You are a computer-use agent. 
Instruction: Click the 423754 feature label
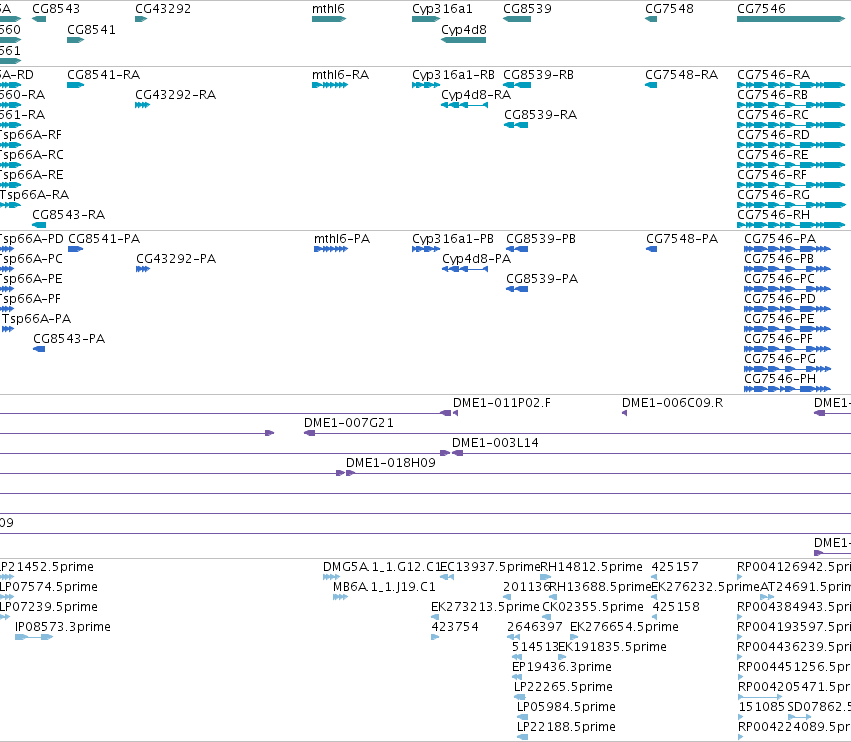[x=455, y=627]
